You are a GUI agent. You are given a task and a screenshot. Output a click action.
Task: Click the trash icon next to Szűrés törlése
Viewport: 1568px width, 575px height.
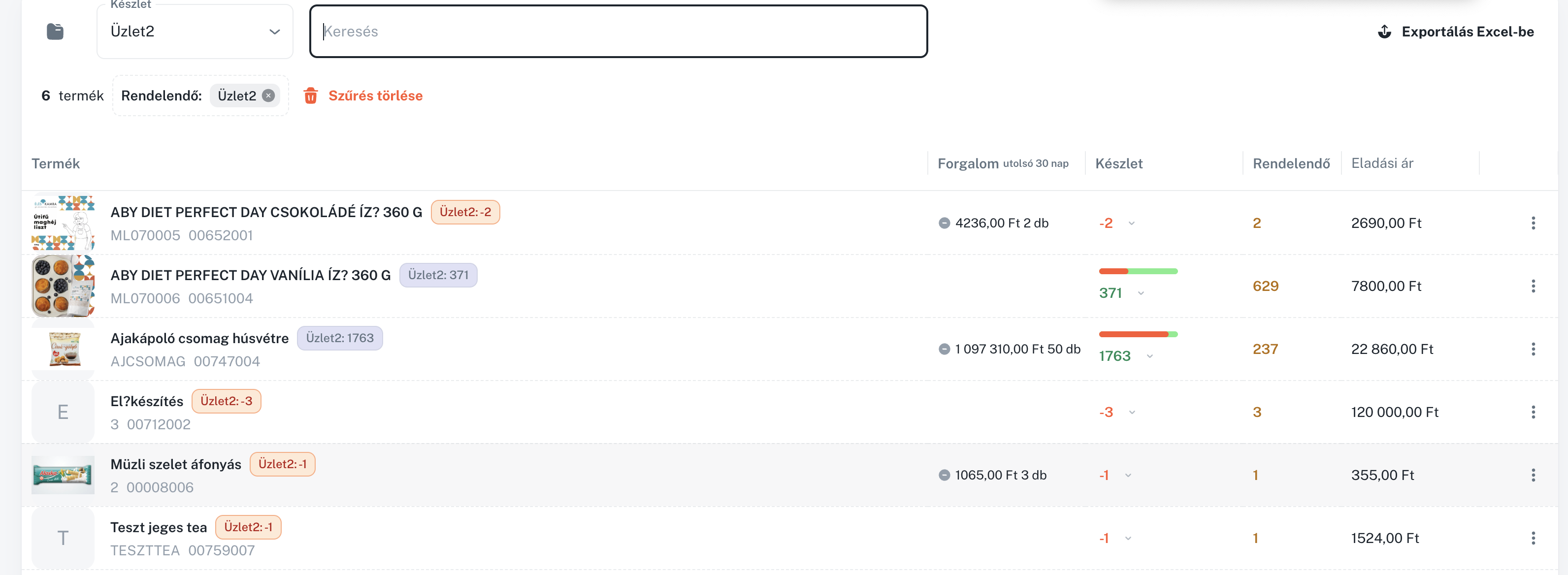click(310, 96)
